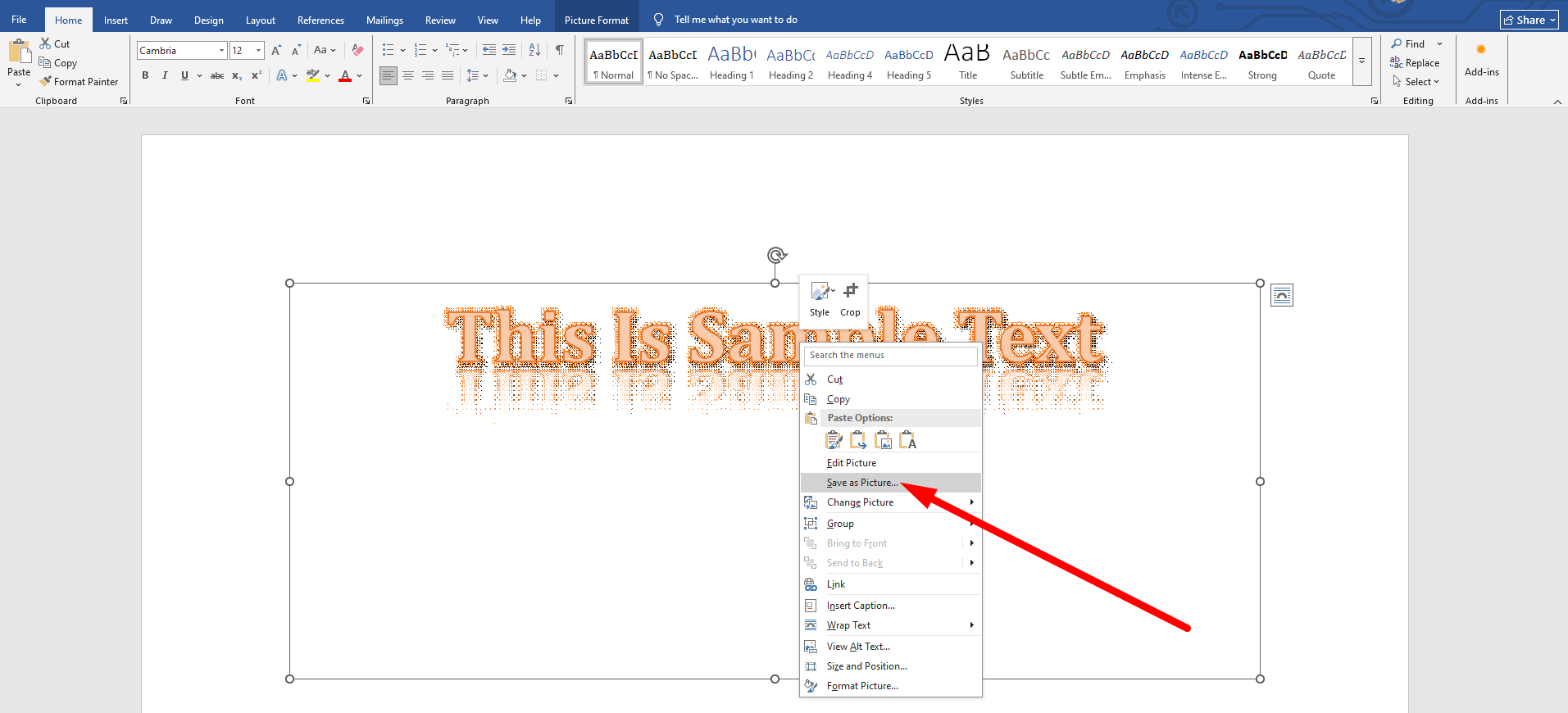Click the Clear All Formatting icon
The width and height of the screenshot is (1568, 713).
coord(357,50)
